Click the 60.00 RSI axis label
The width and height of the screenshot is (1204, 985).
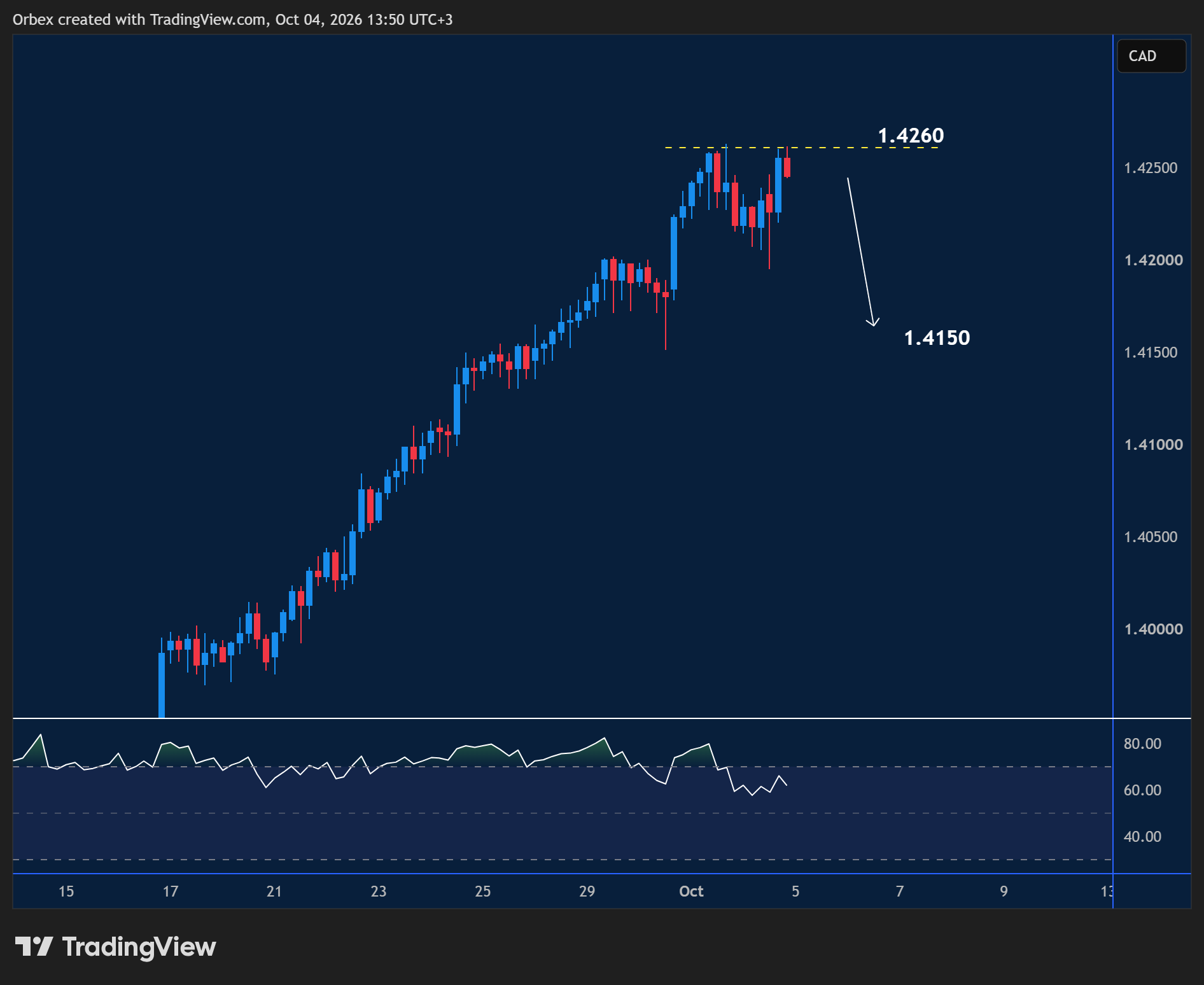pyautogui.click(x=1142, y=790)
